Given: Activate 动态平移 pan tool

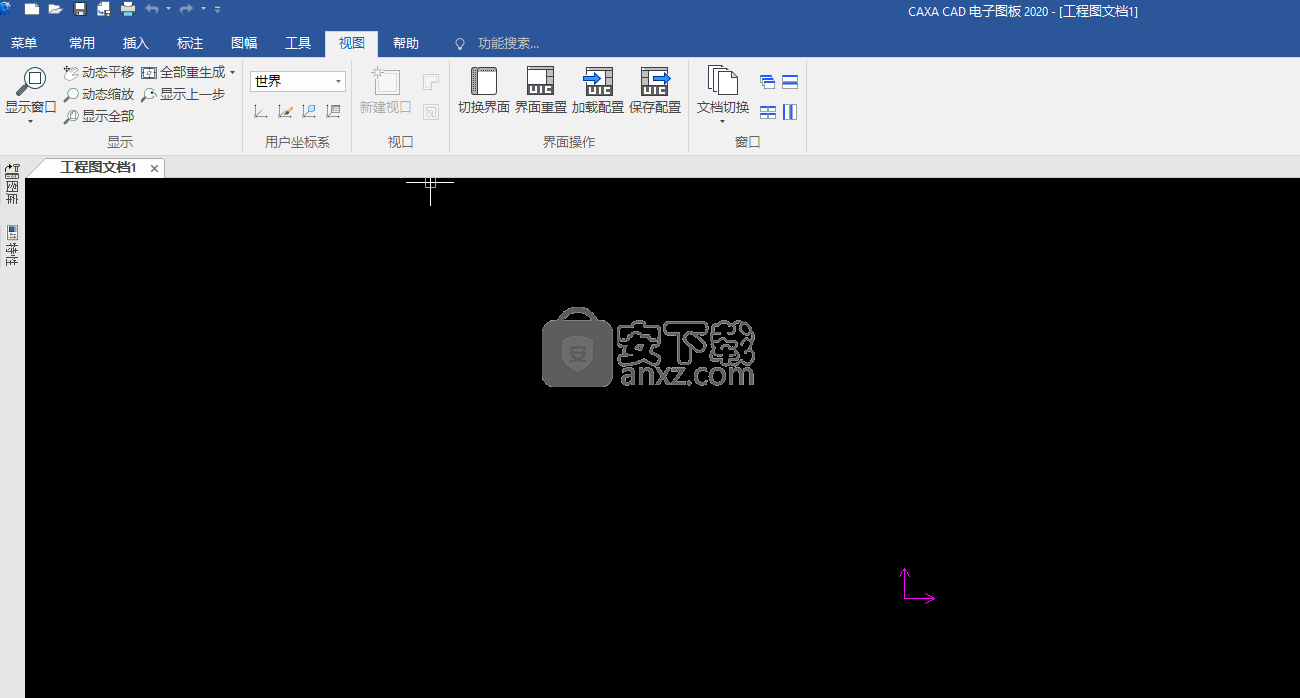Looking at the screenshot, I should 98,72.
